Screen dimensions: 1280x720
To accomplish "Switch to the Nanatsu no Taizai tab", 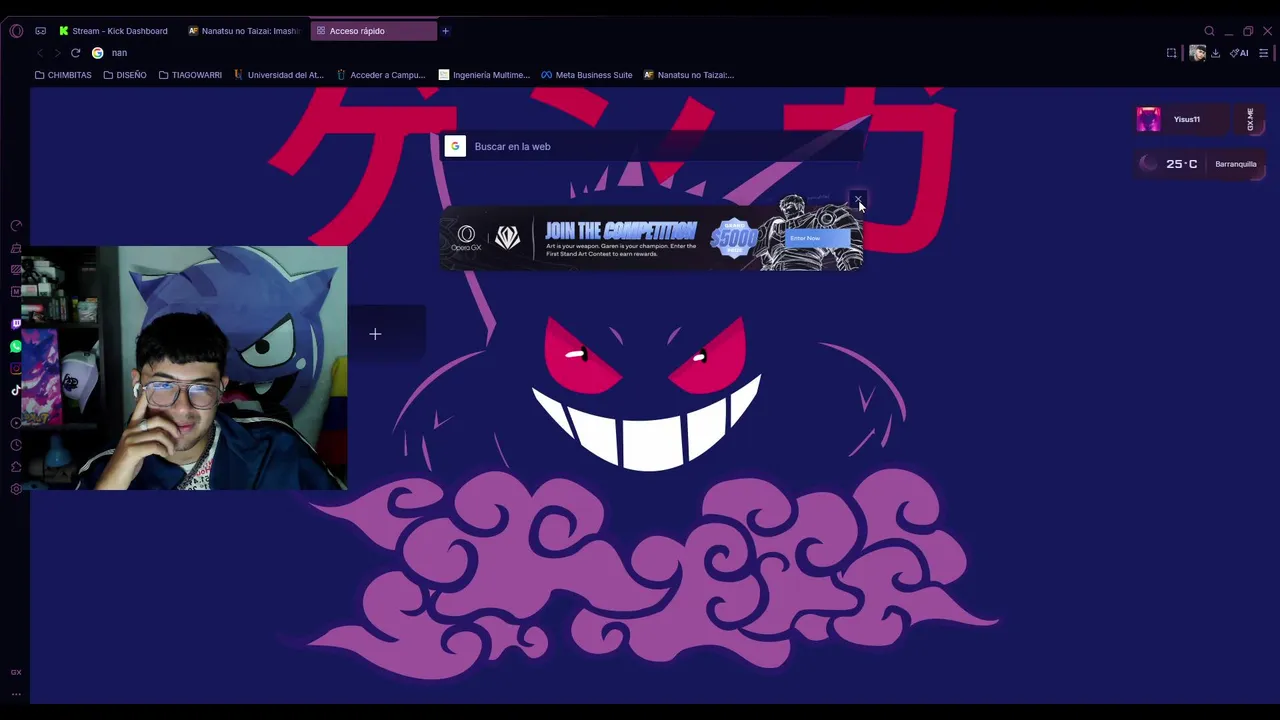I will point(245,31).
